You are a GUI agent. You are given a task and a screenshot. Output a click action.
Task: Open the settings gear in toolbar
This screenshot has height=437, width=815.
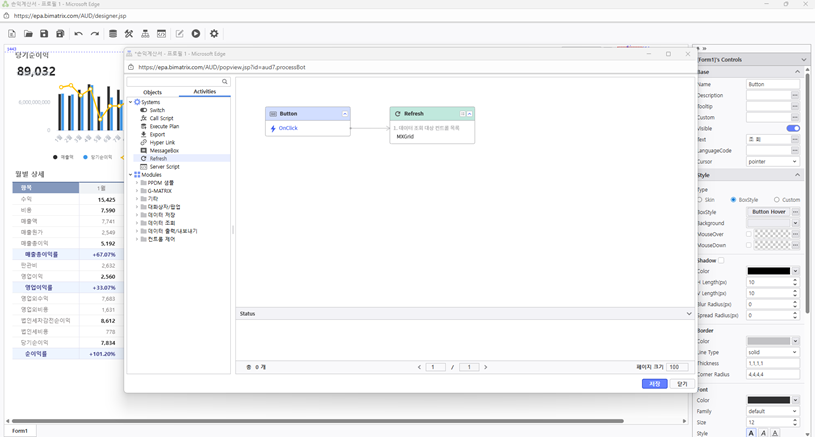pyautogui.click(x=214, y=34)
